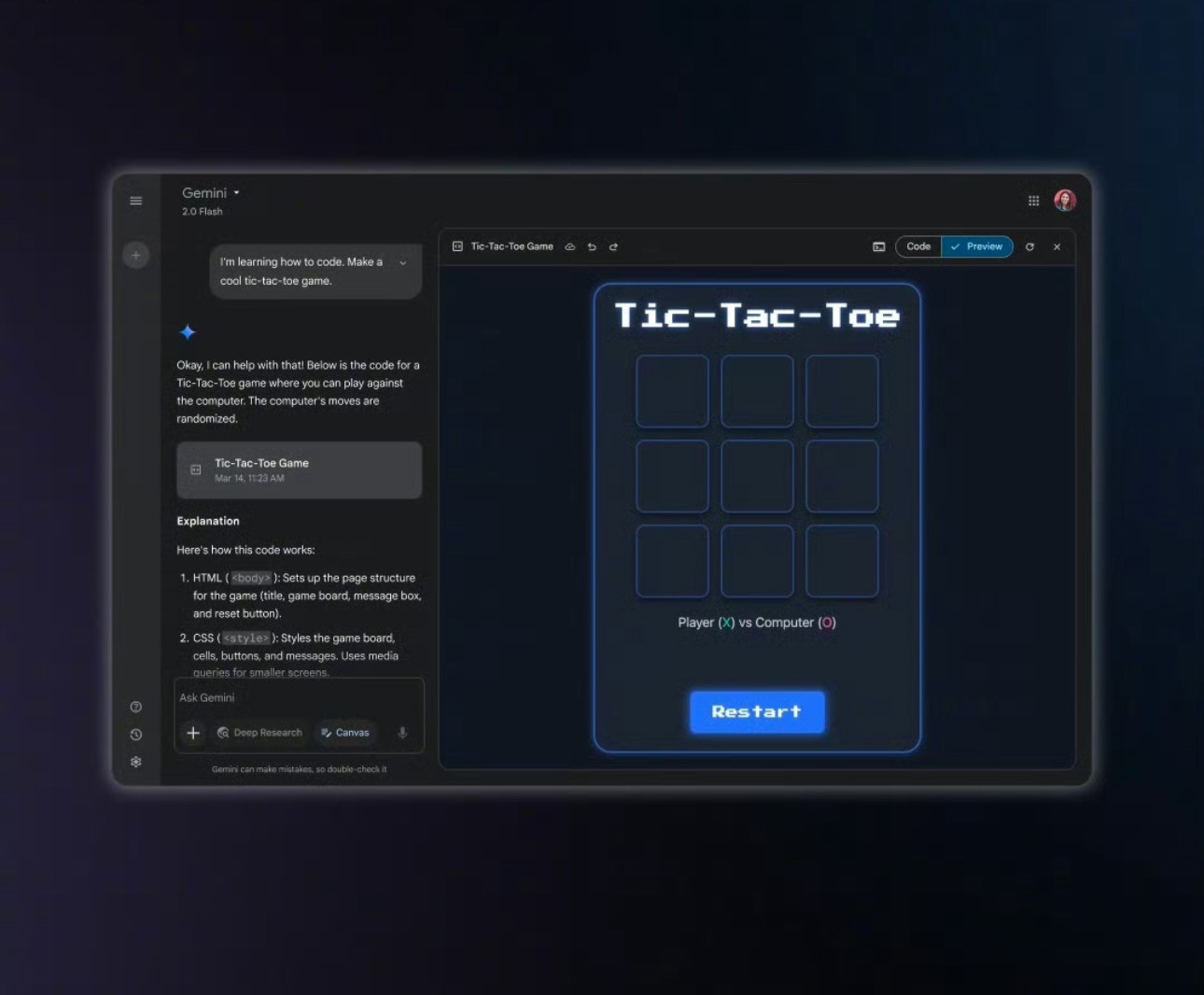Open the Google apps grid
Image resolution: width=1204 pixels, height=995 pixels.
click(x=1033, y=201)
